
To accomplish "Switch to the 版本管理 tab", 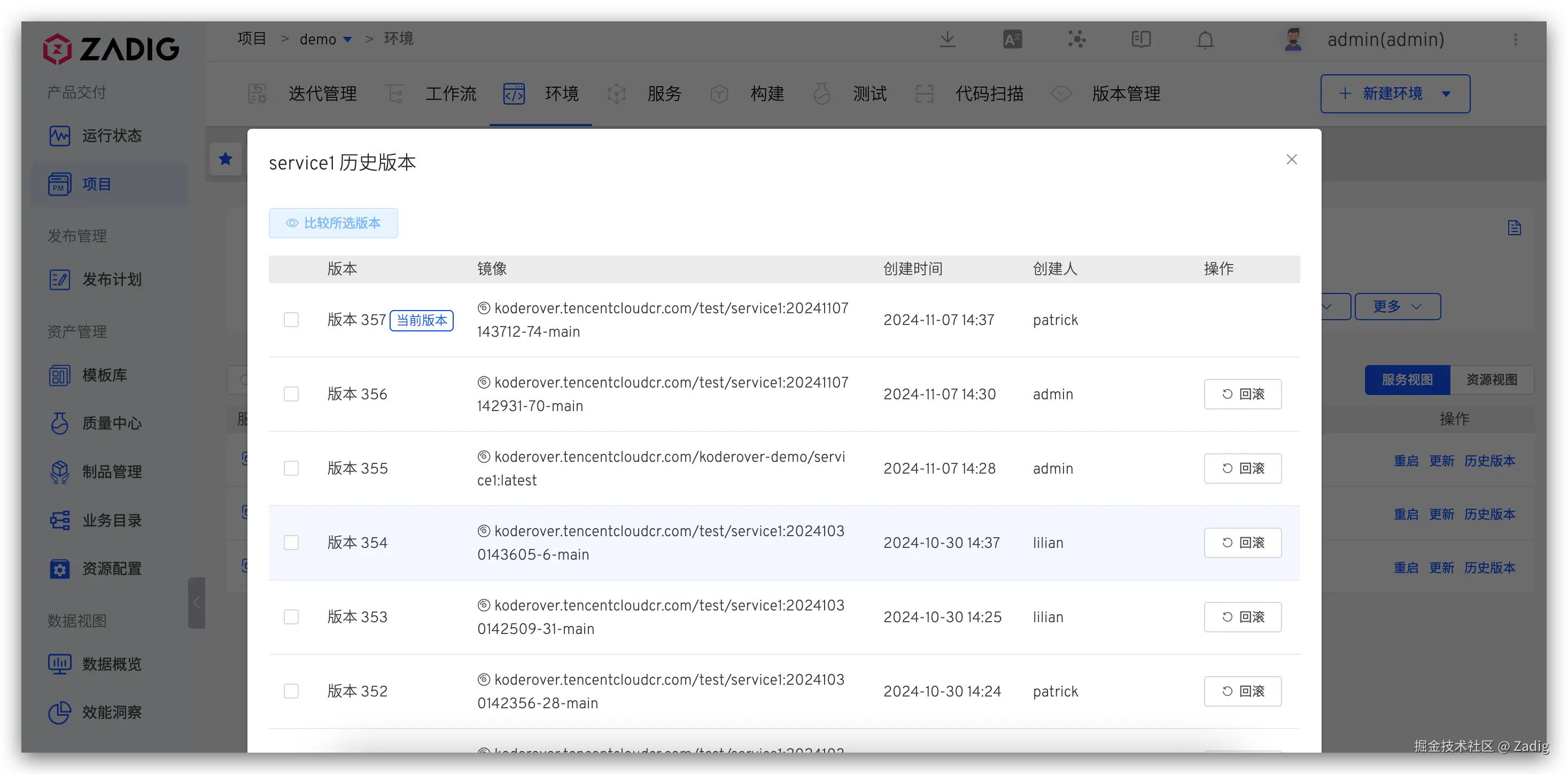I will click(x=1125, y=94).
